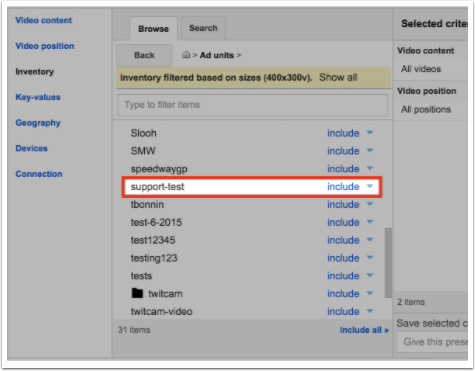Select the tests list item name

141,276
